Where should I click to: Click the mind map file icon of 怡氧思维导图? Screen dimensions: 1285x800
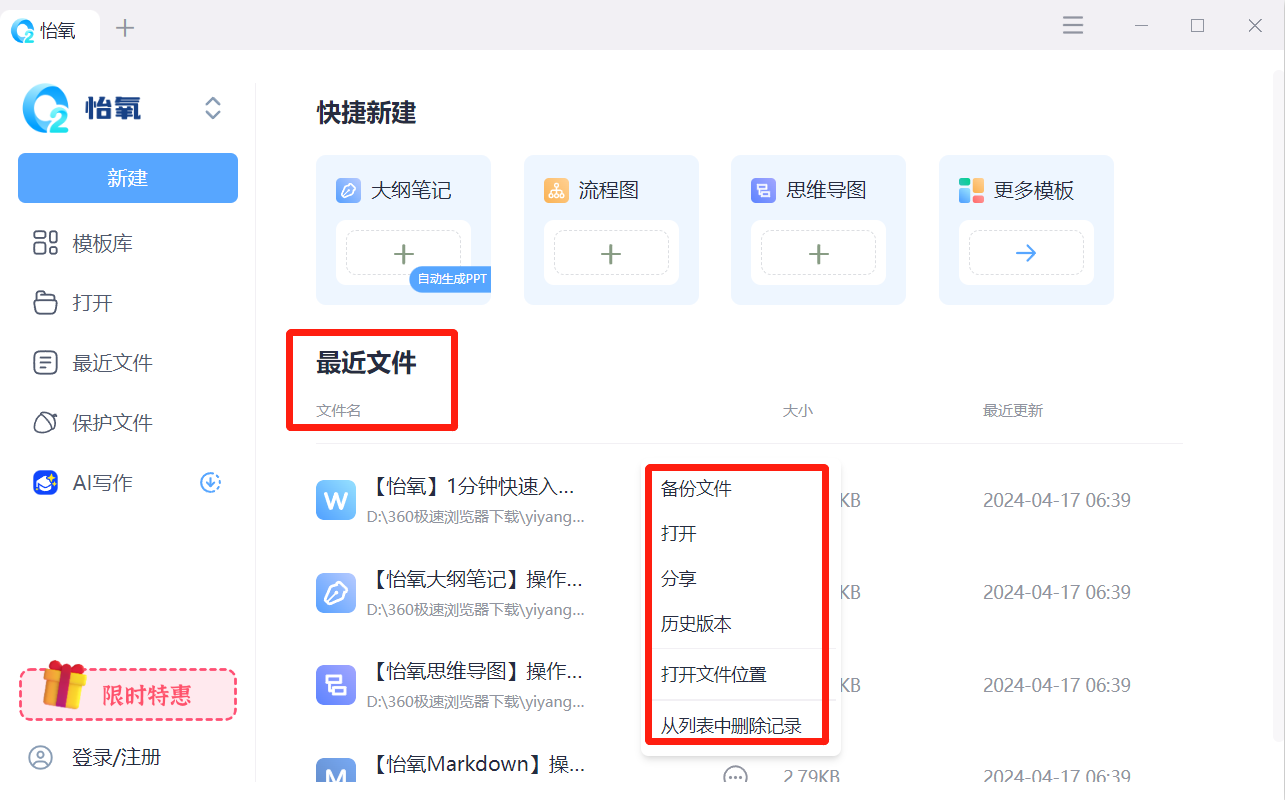tap(336, 685)
